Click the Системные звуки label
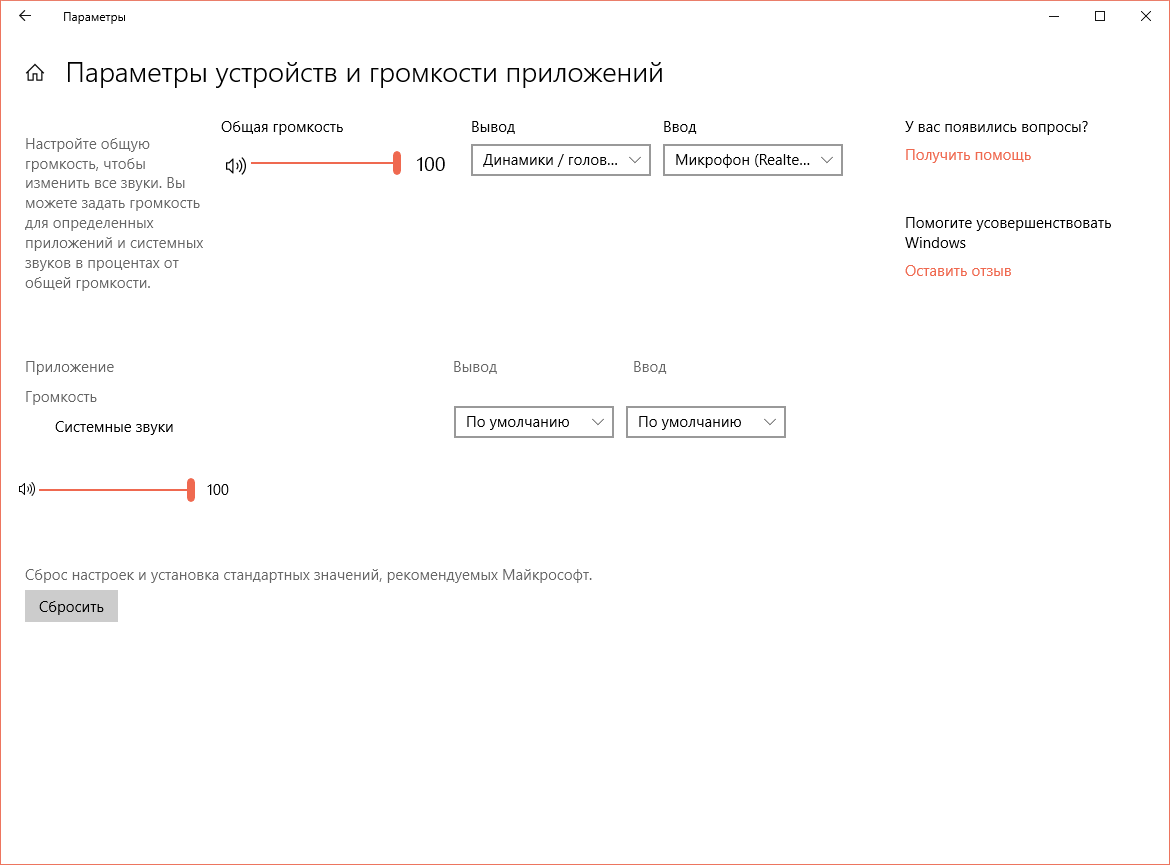 114,427
